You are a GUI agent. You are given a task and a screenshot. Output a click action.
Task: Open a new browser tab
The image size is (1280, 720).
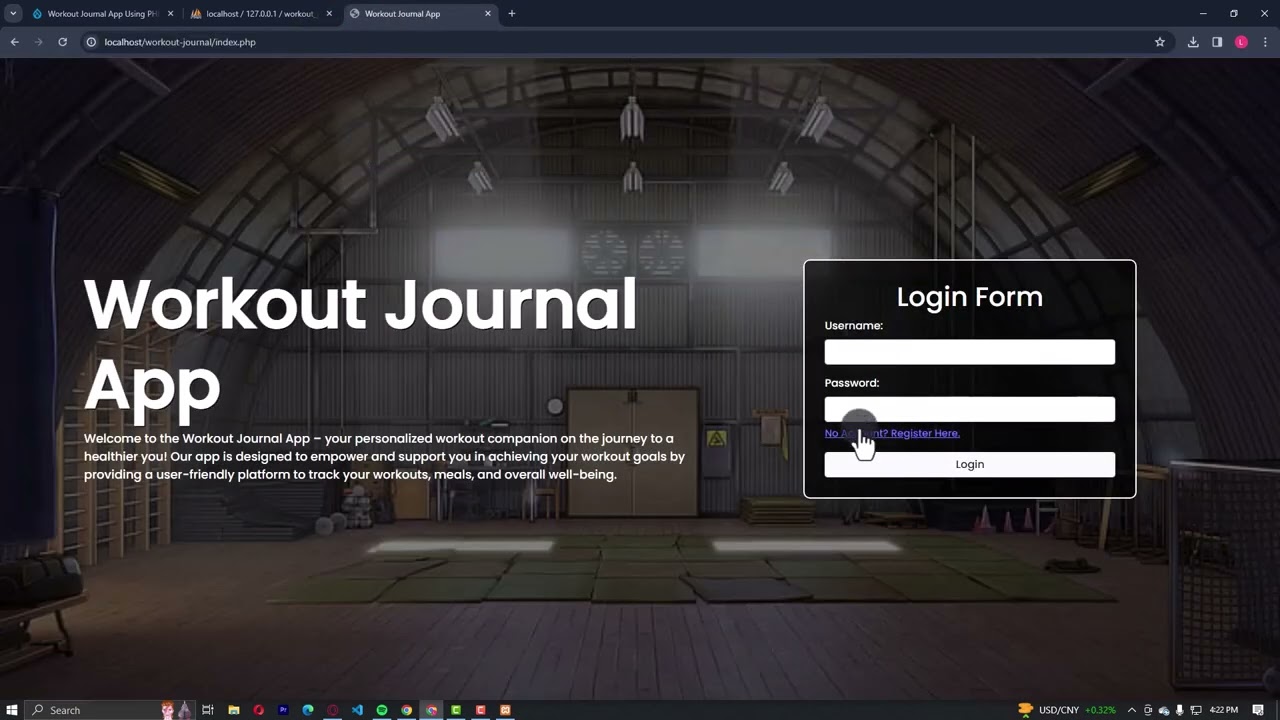(x=512, y=14)
